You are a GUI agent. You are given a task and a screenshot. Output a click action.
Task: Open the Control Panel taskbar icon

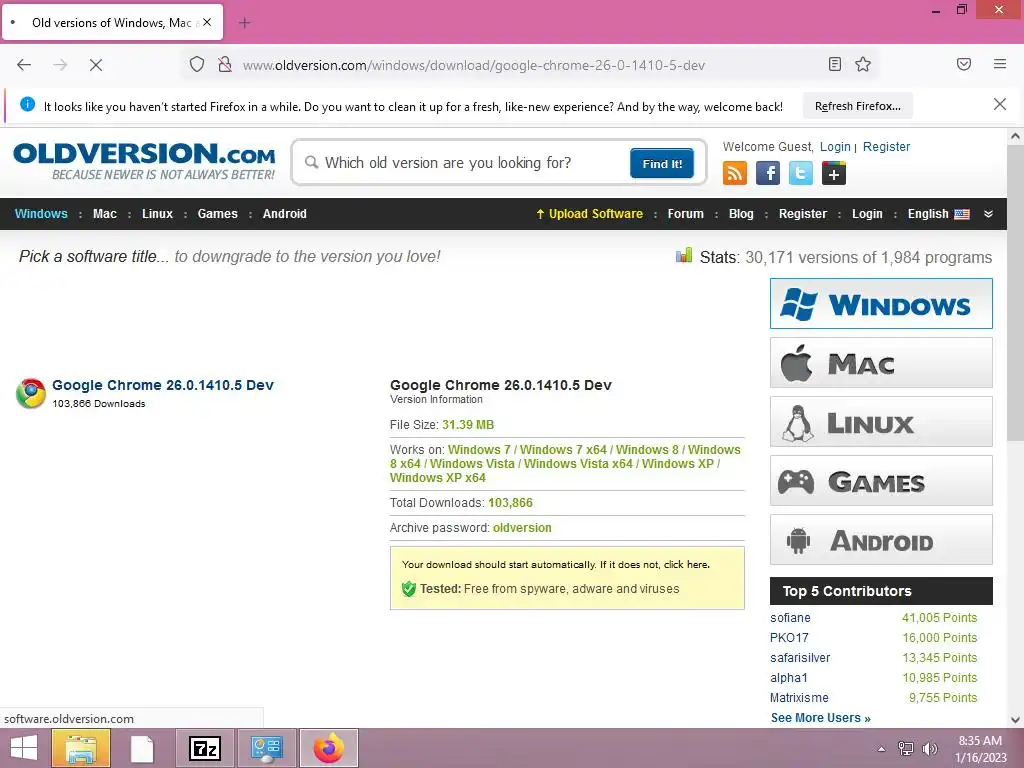pyautogui.click(x=266, y=748)
